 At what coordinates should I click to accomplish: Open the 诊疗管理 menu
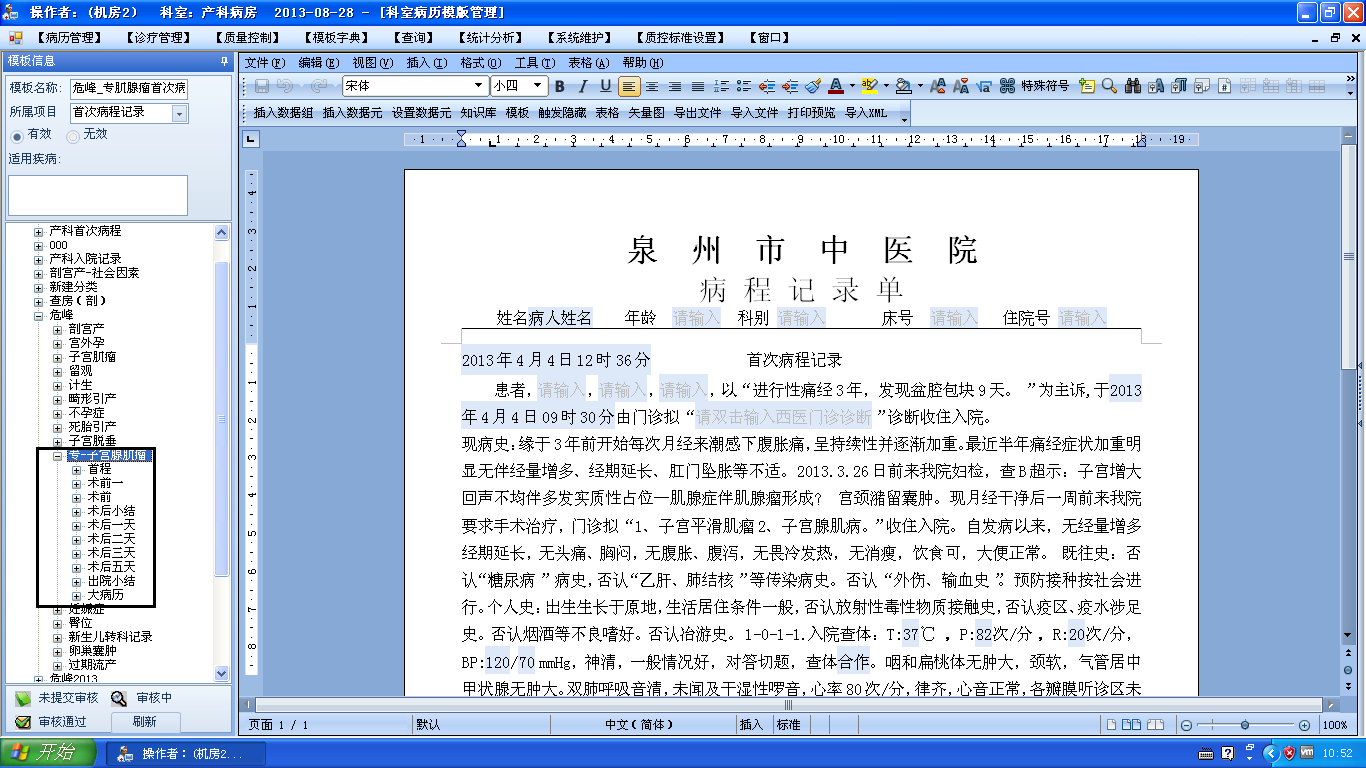coord(158,38)
